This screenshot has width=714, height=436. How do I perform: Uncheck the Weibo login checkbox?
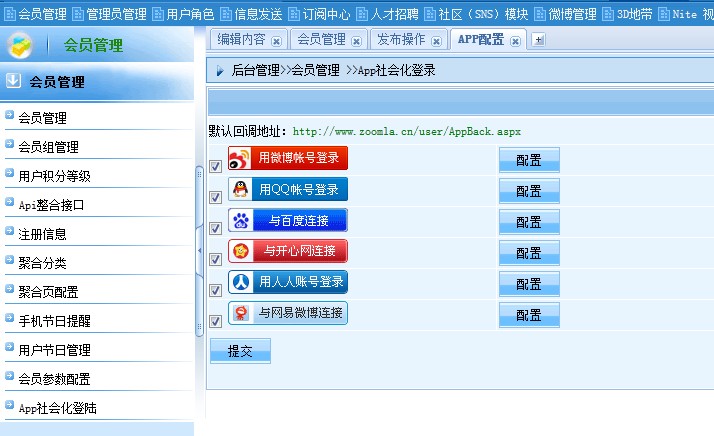pos(215,167)
